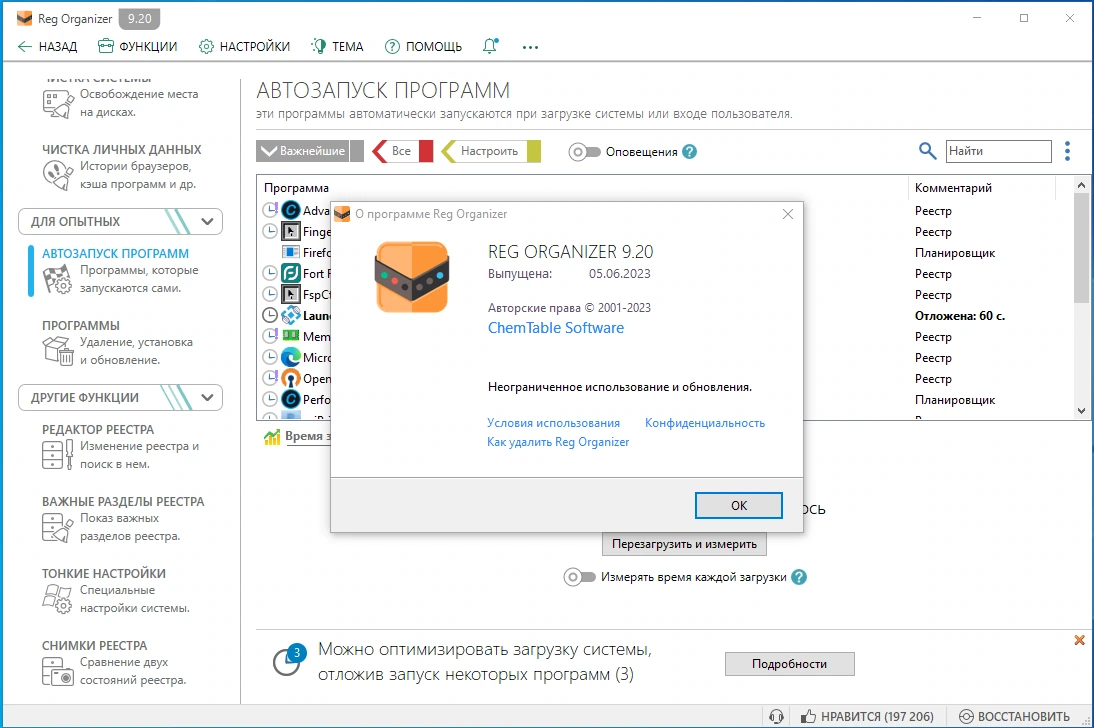
Task: Click version badge 9.20 in title bar
Action: pyautogui.click(x=140, y=19)
